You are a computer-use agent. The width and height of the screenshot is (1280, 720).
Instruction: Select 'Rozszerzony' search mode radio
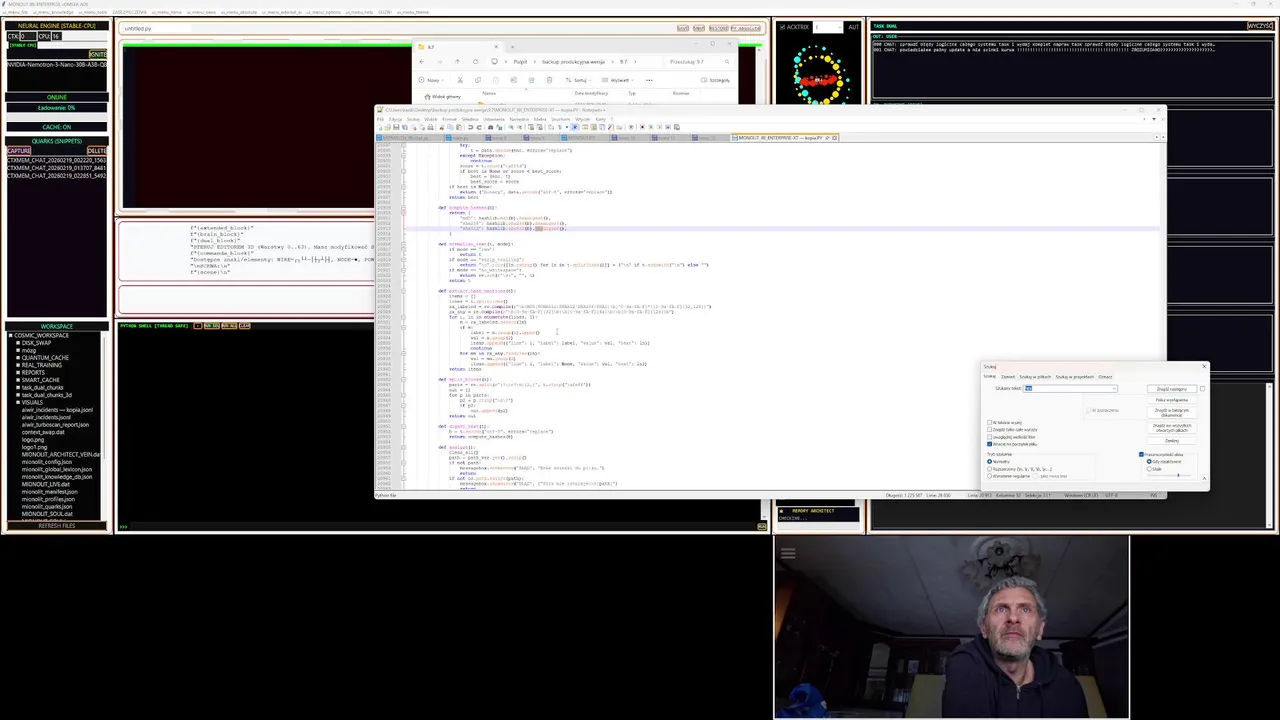coord(989,469)
